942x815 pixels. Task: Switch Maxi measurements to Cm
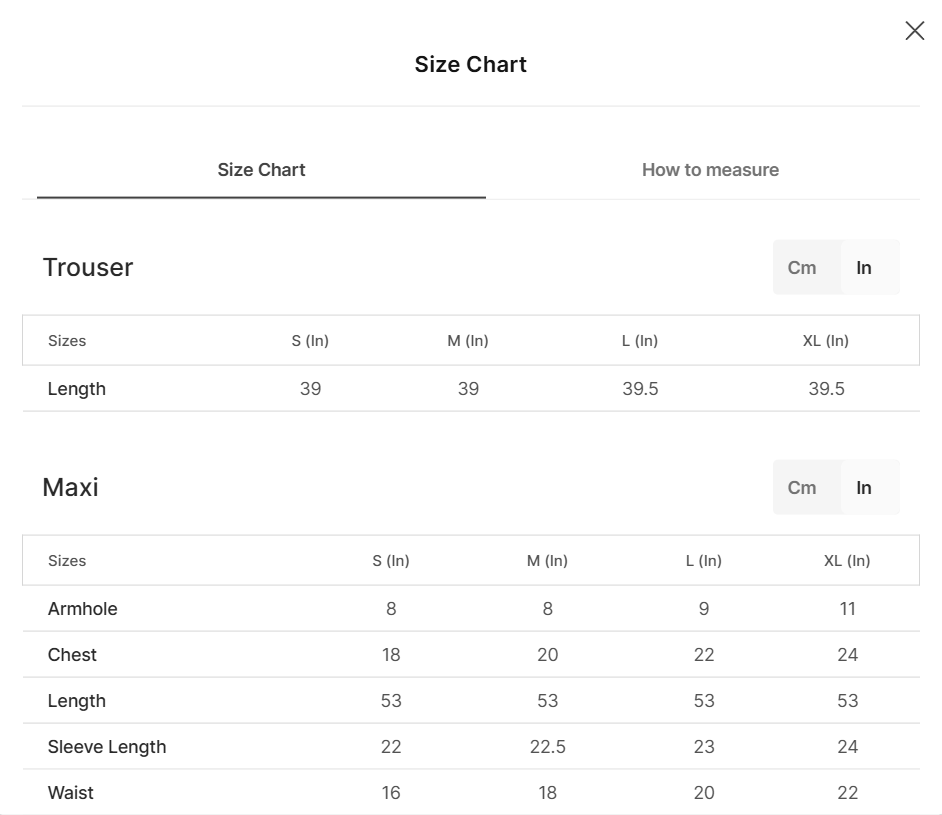(801, 487)
